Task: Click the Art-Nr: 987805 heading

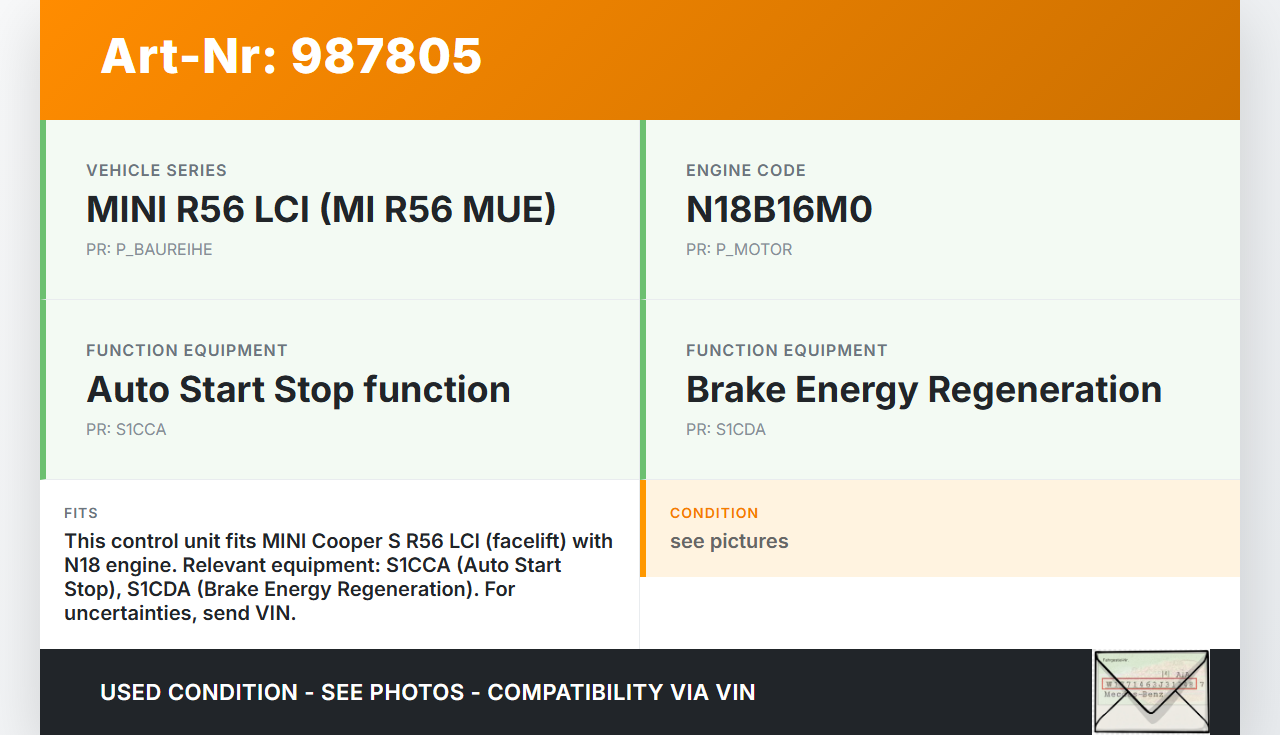Action: (x=291, y=56)
